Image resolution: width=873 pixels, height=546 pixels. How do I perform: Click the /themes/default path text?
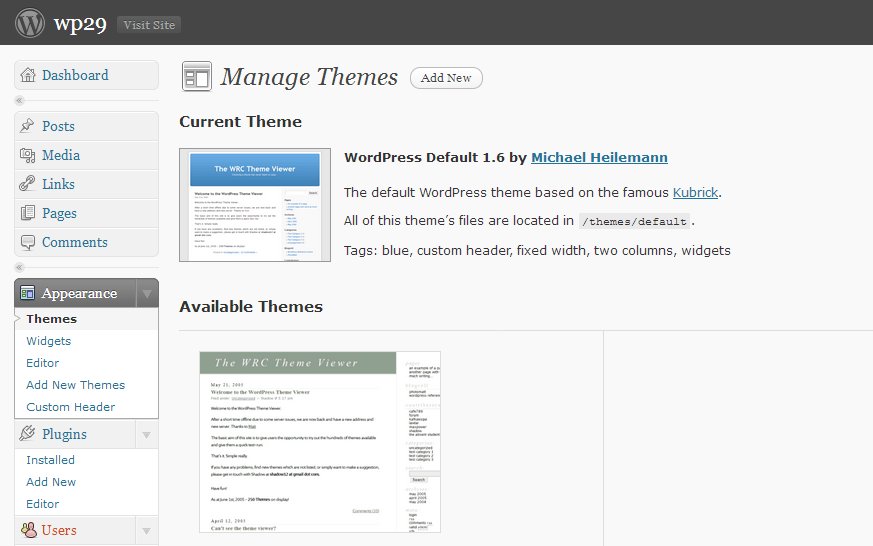coord(634,222)
